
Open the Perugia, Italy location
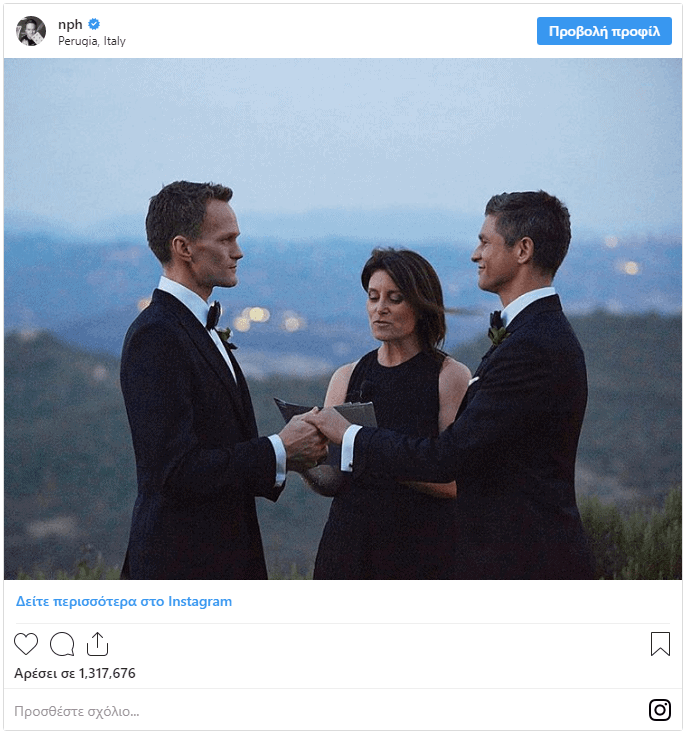92,41
